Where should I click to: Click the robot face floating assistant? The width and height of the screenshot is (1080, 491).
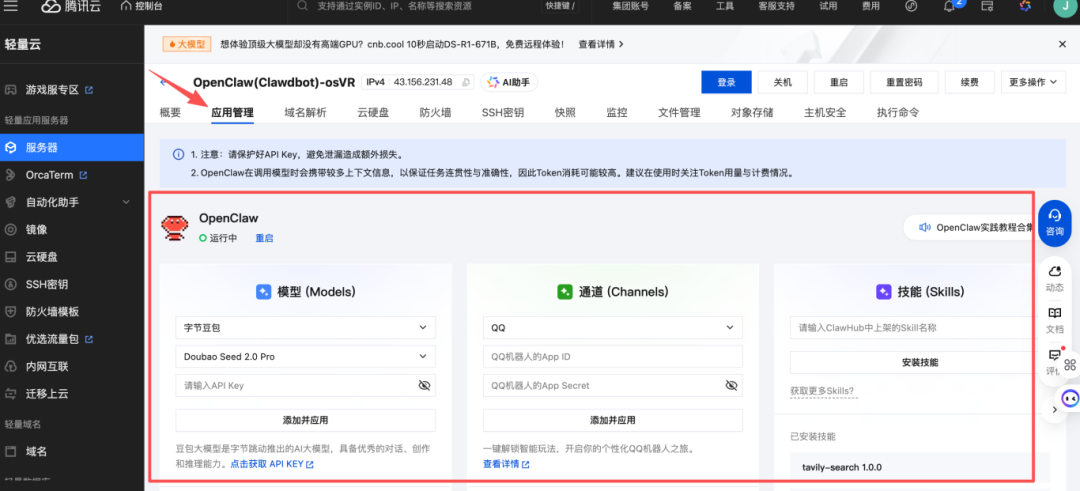1070,397
